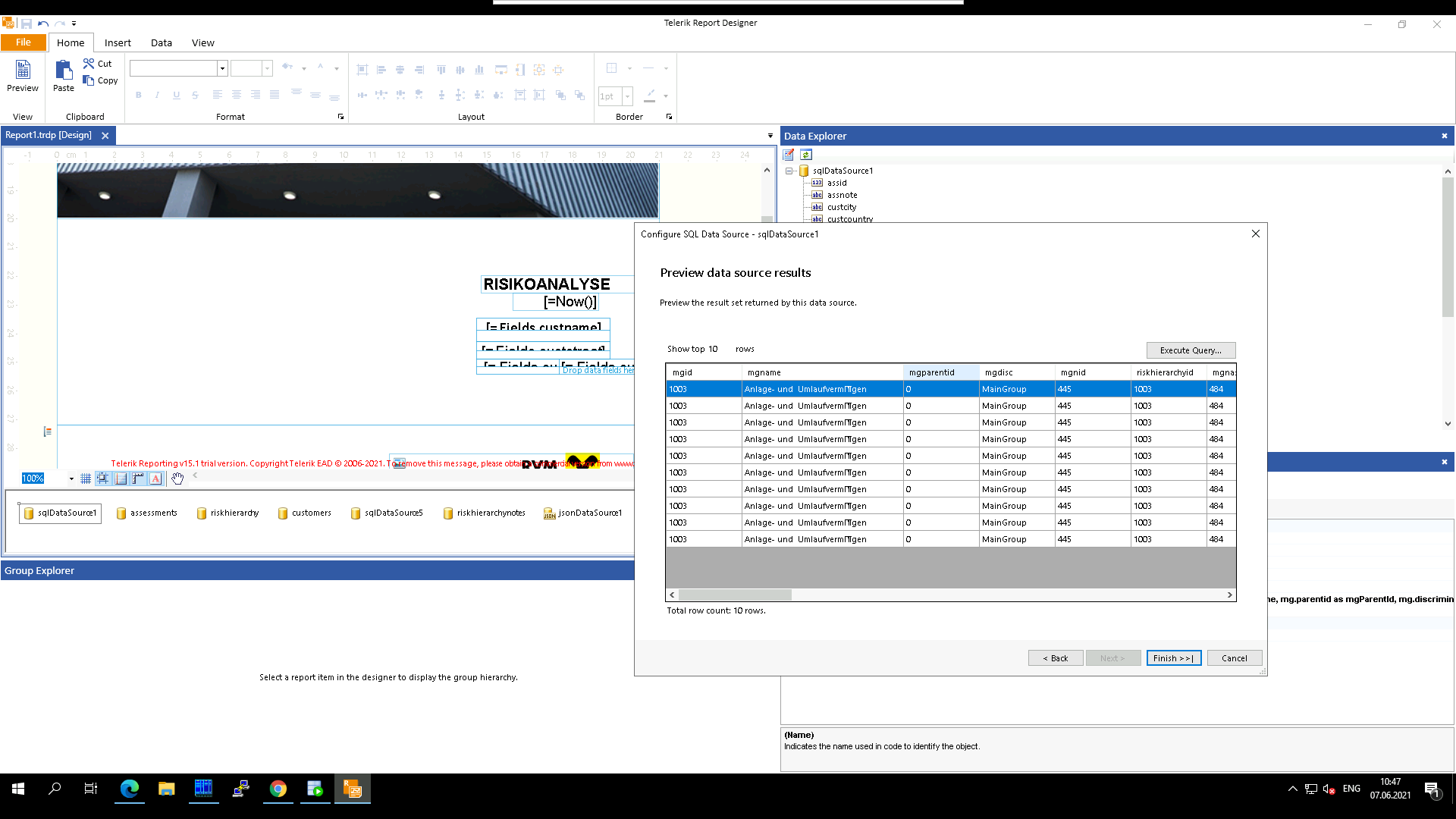Click the Preview report icon
This screenshot has width=1456, height=819.
23,71
